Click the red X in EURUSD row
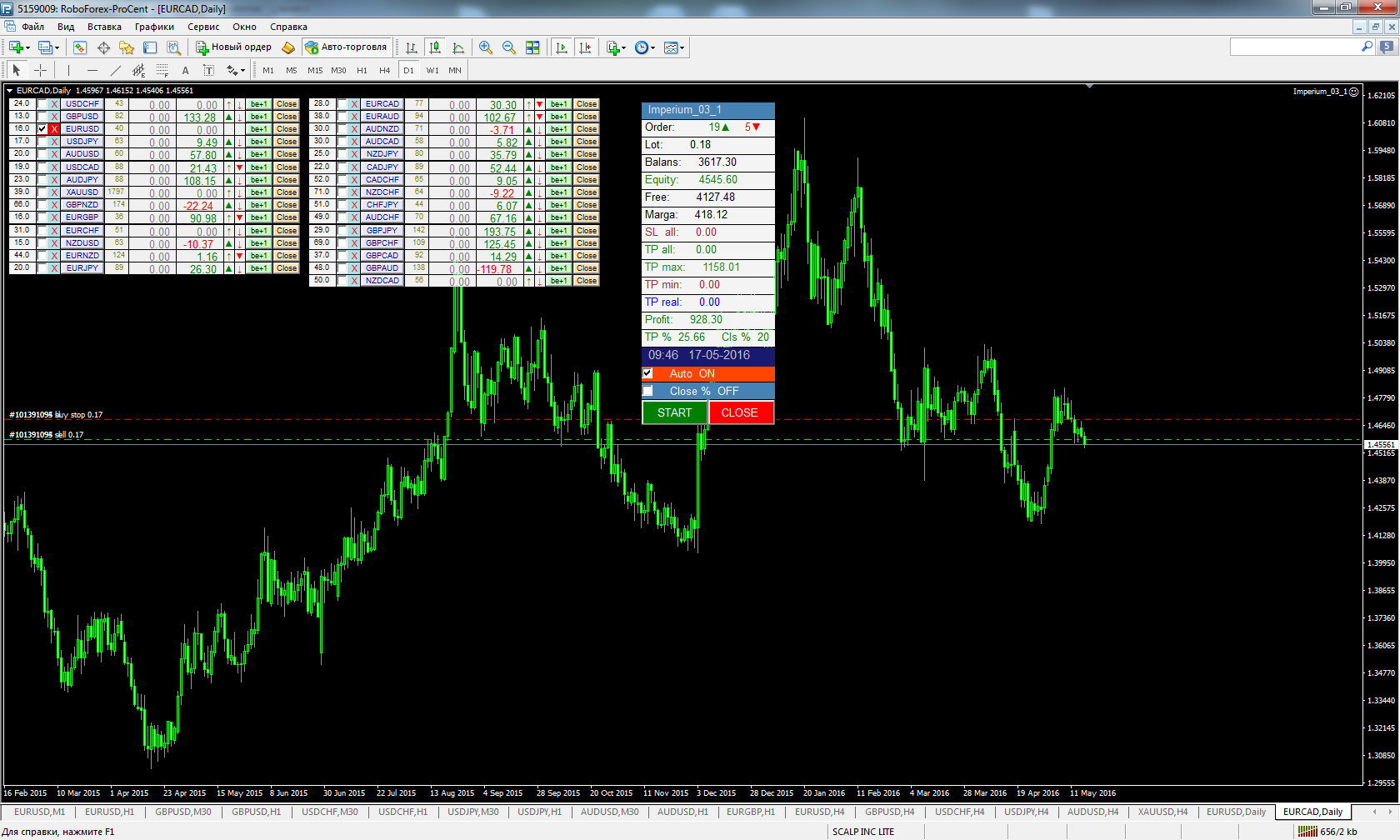 [x=54, y=129]
